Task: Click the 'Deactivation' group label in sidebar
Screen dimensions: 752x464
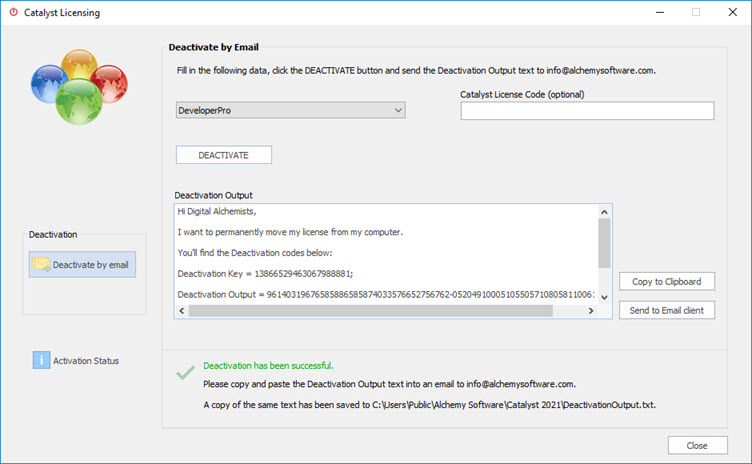Action: pos(53,235)
